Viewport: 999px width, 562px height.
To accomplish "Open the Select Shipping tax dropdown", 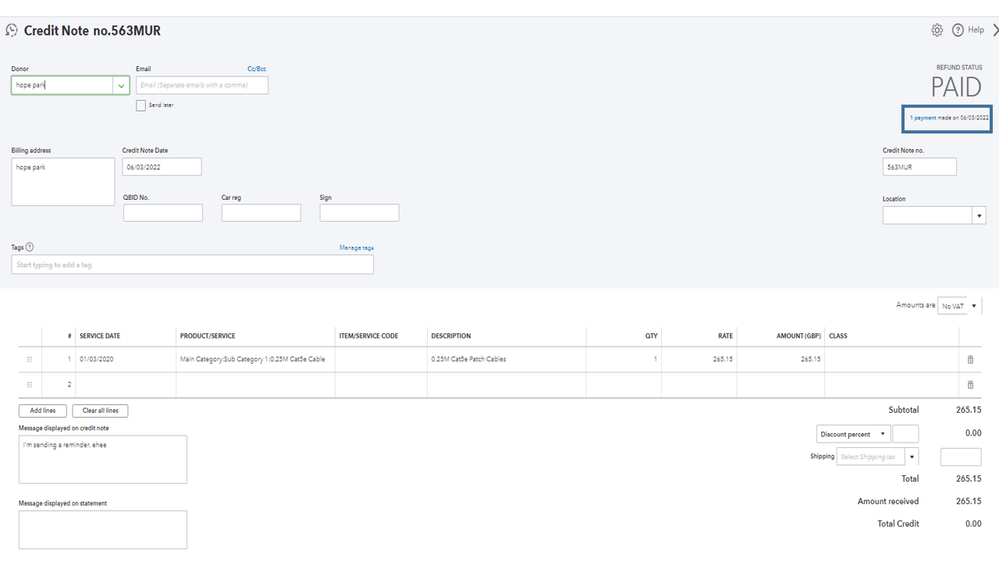I will tap(911, 457).
